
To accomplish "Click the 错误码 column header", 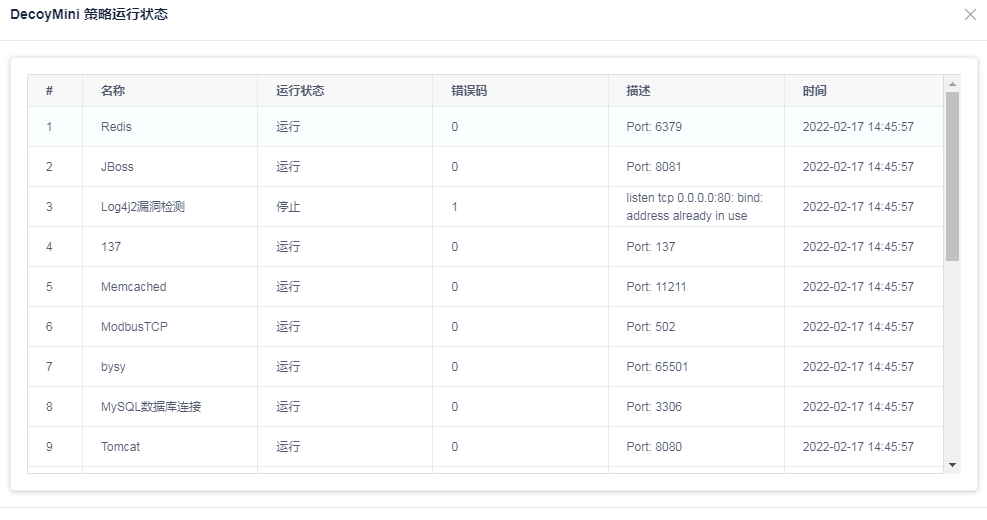I will coord(469,91).
